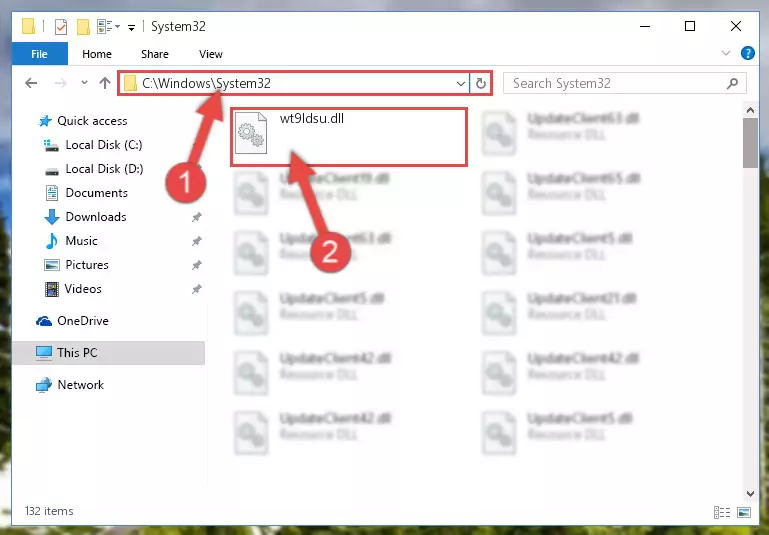
Task: Click the Quick access star icon
Action: pyautogui.click(x=45, y=121)
